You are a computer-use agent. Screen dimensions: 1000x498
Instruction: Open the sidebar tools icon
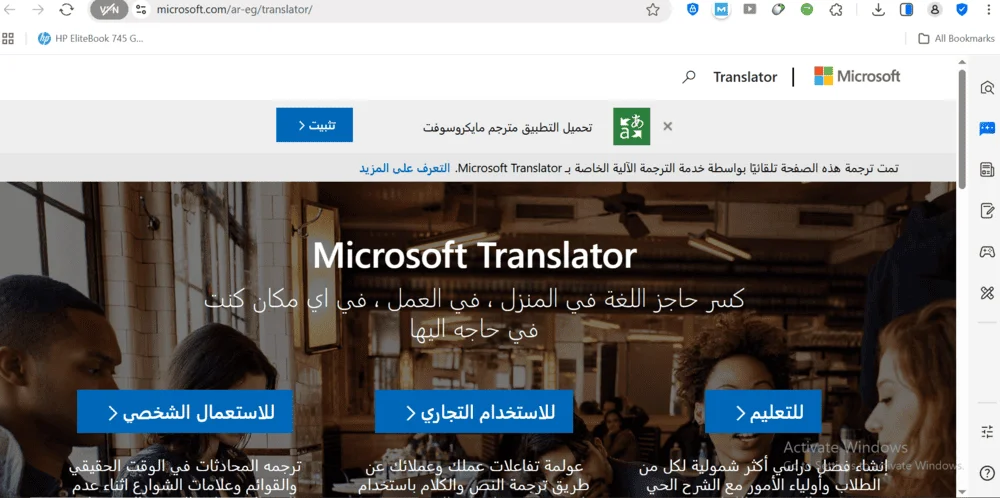click(x=987, y=293)
